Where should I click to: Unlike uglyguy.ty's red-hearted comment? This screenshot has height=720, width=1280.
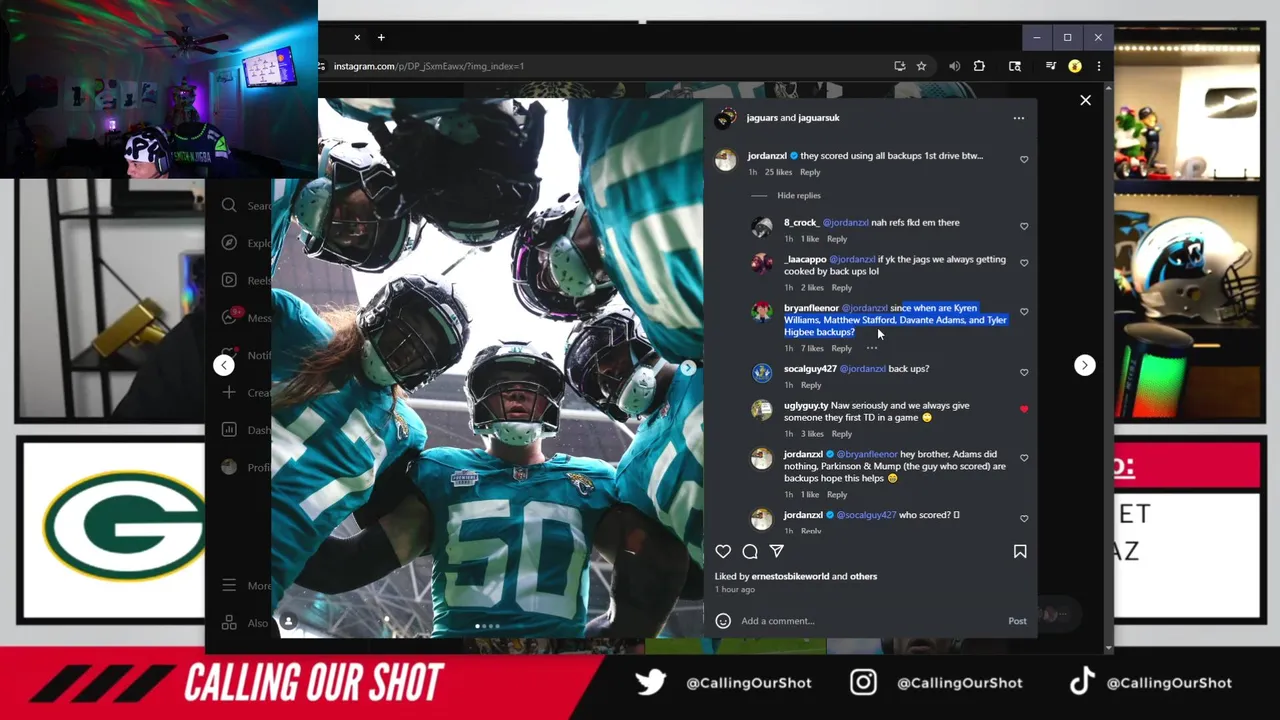[1024, 409]
